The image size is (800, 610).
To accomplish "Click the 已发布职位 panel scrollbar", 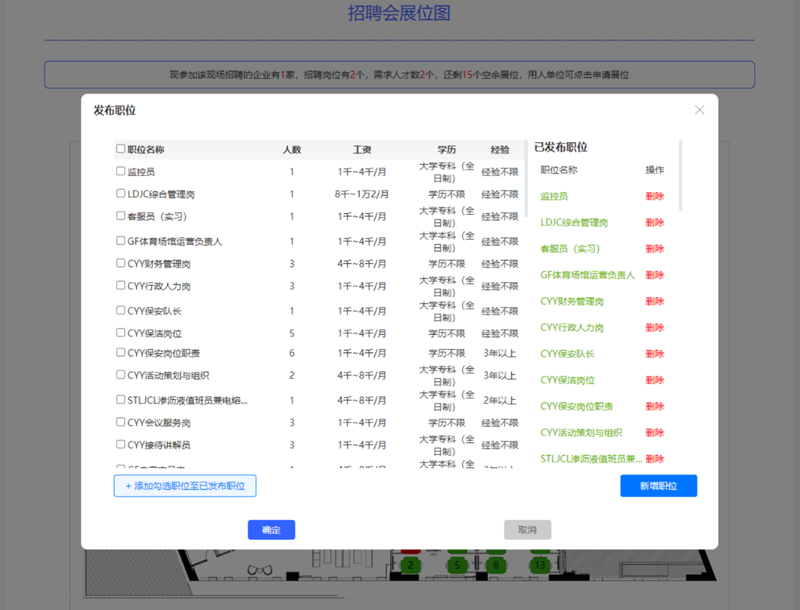I will point(681,176).
